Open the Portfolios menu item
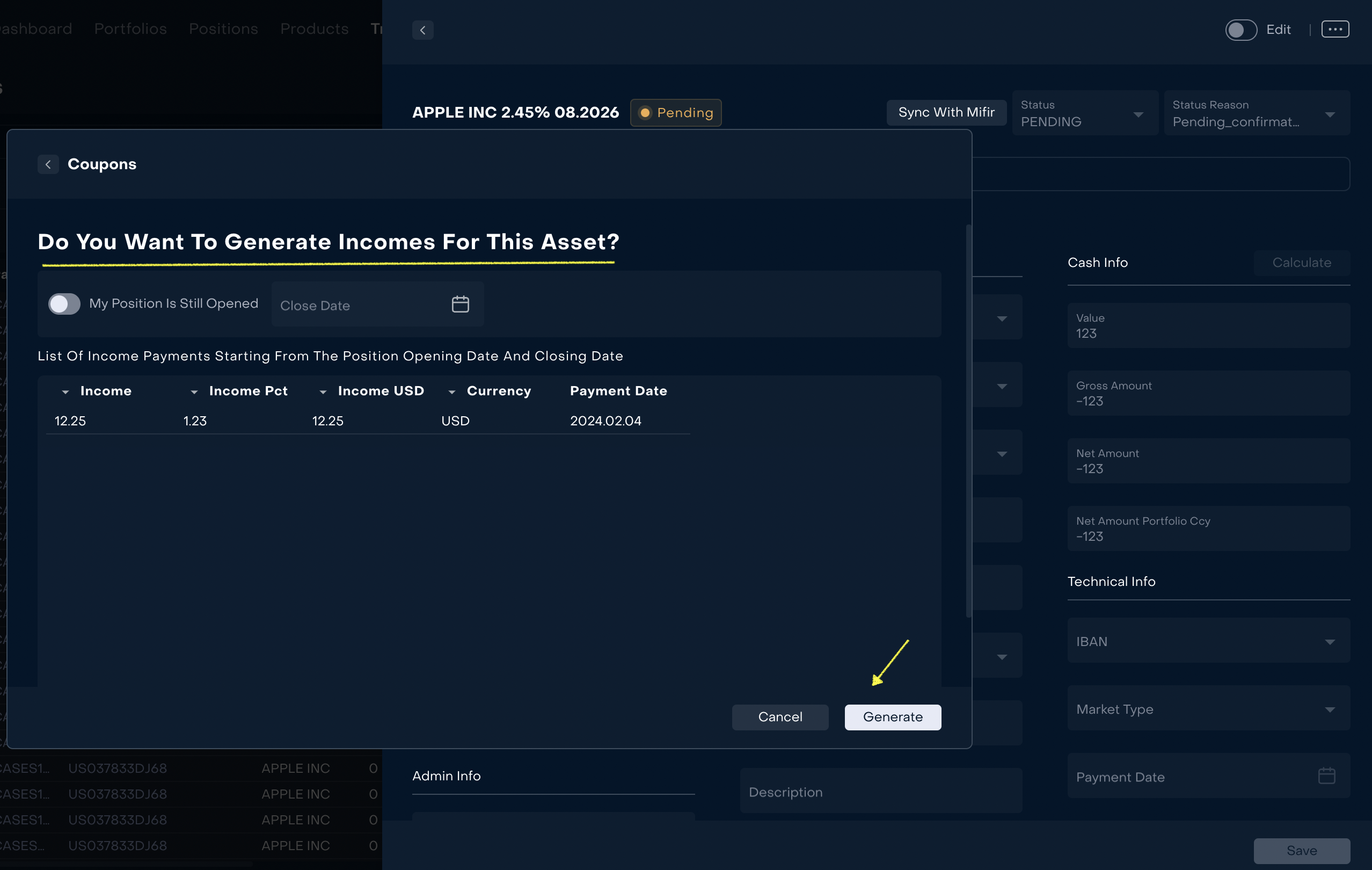 pos(130,29)
